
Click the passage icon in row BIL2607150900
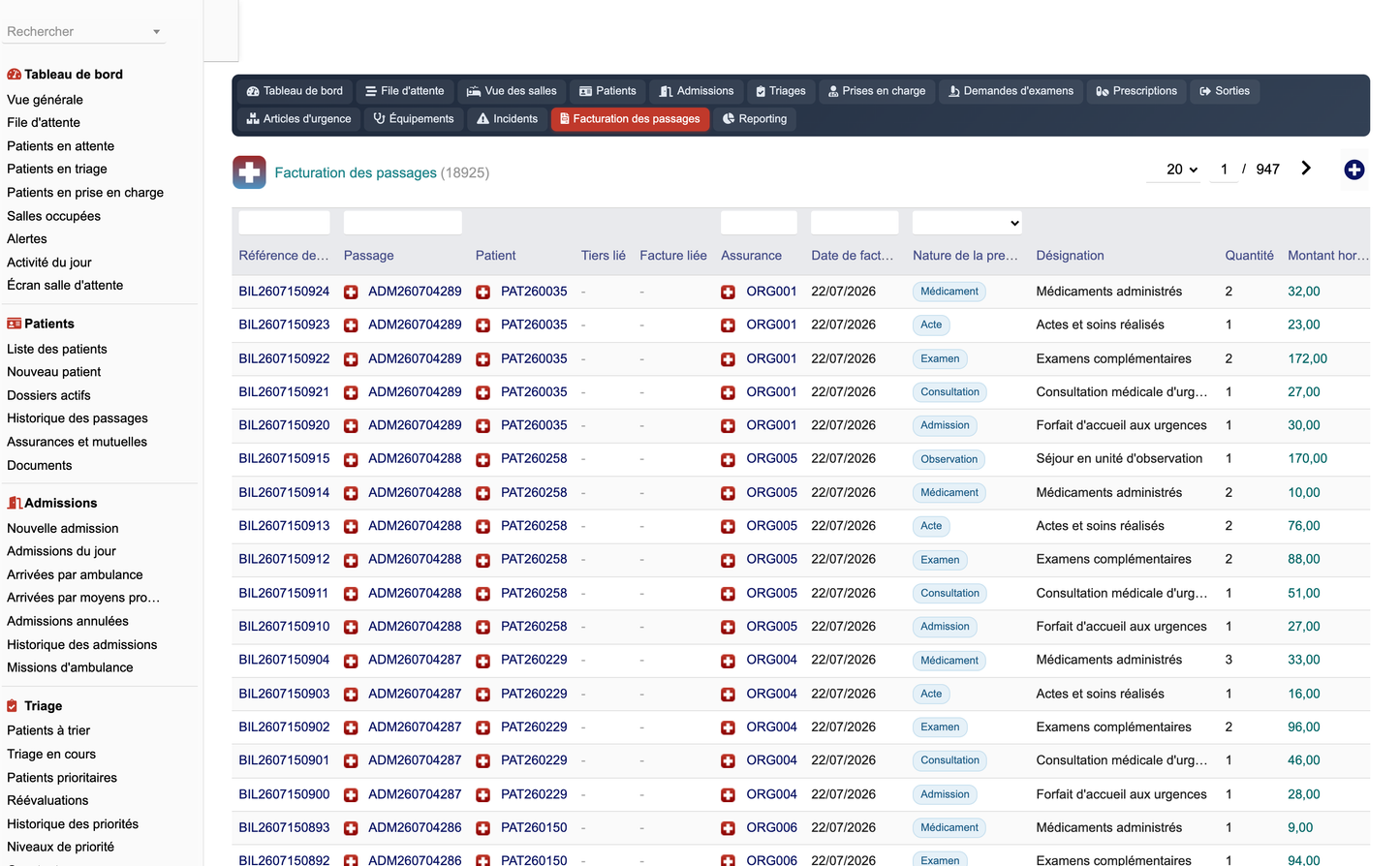click(351, 795)
